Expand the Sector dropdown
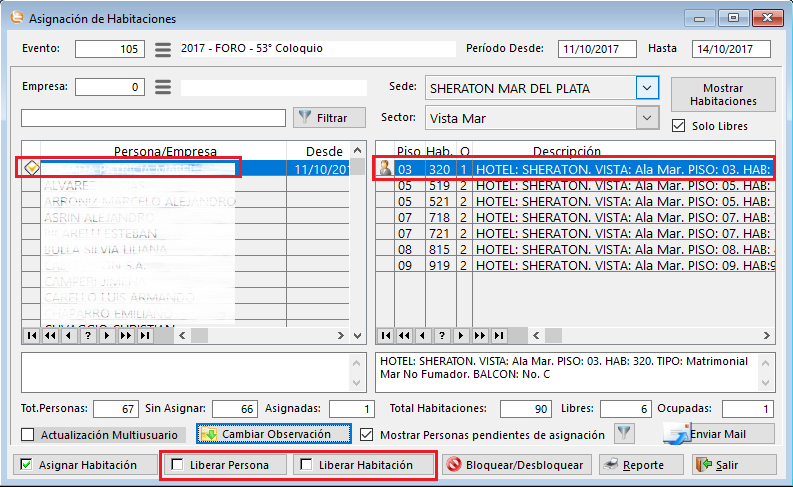The width and height of the screenshot is (793, 487). coord(648,118)
